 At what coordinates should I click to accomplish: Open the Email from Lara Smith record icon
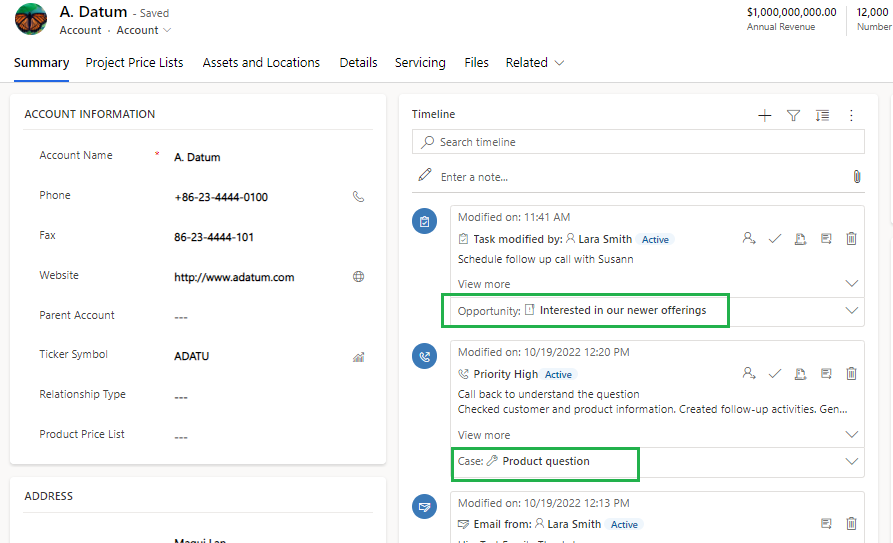click(826, 524)
